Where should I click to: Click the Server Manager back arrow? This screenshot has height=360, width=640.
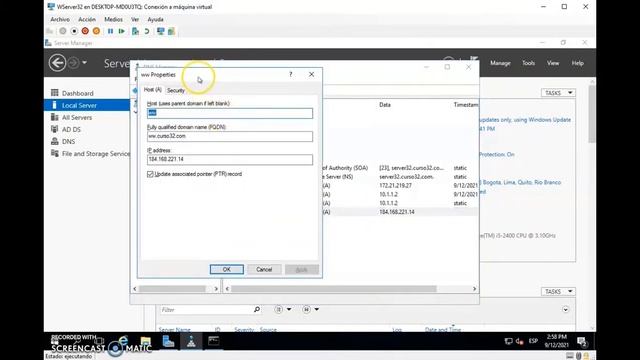[x=57, y=63]
